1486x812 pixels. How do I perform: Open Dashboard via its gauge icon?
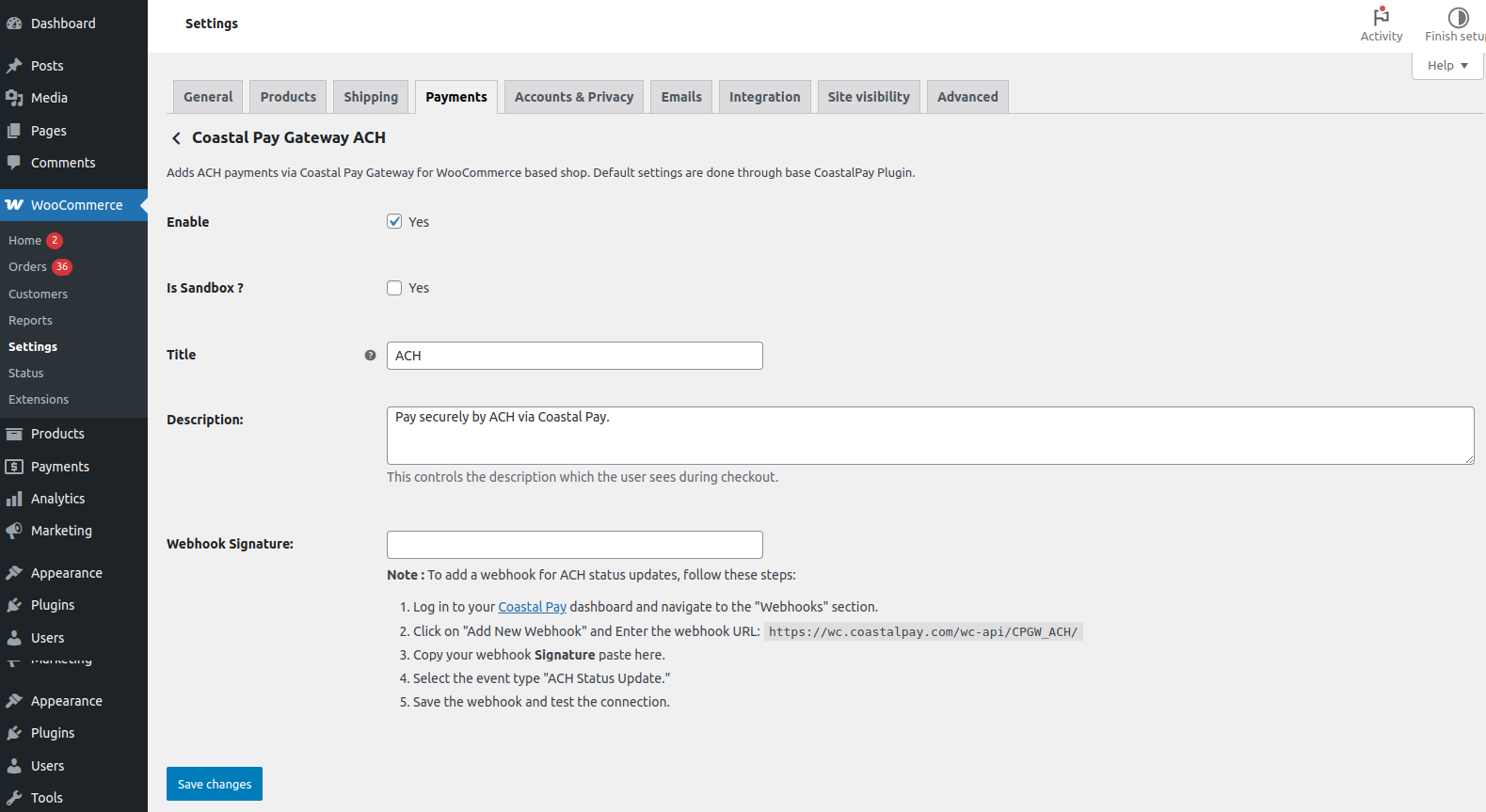point(14,24)
